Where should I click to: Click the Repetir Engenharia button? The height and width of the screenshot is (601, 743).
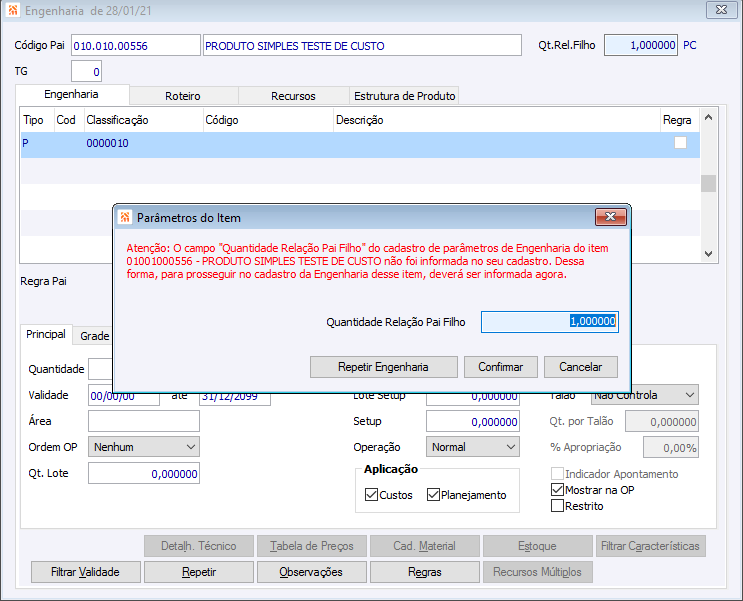(x=383, y=367)
